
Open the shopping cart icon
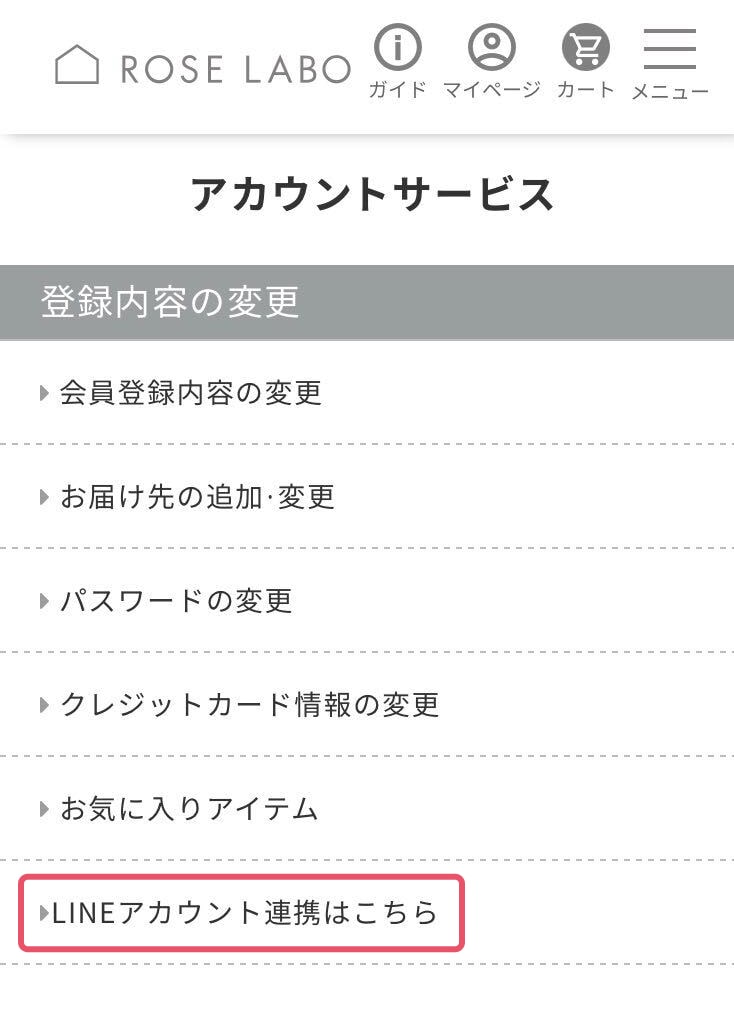tap(586, 47)
